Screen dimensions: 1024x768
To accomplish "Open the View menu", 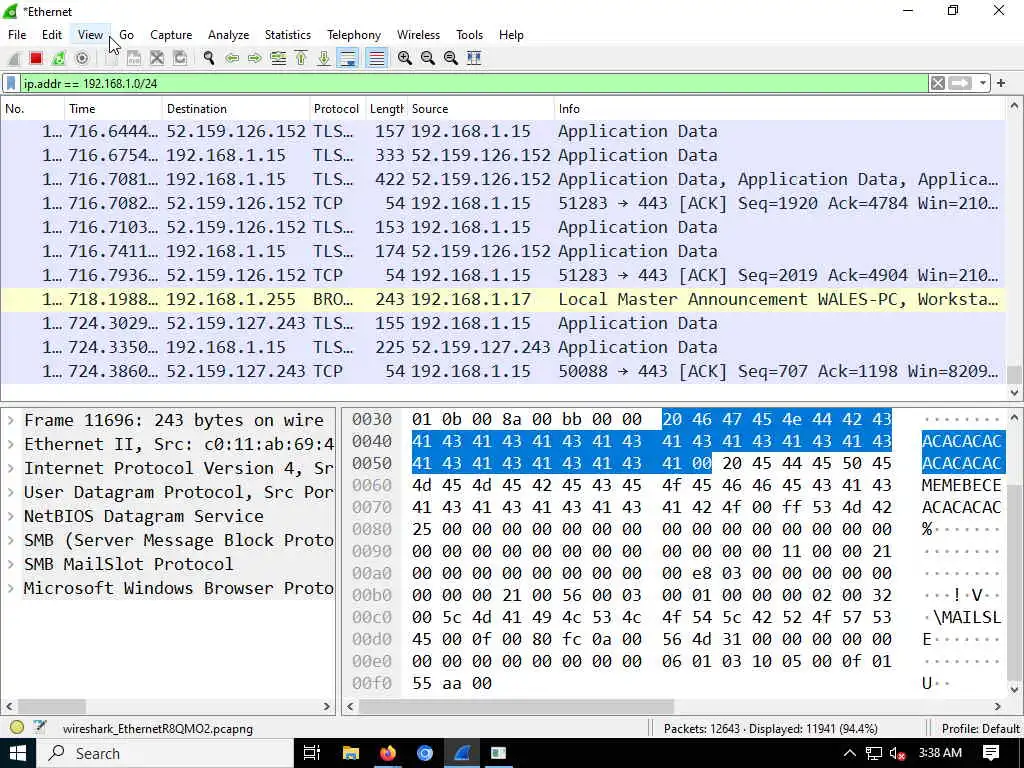I will click(x=90, y=35).
